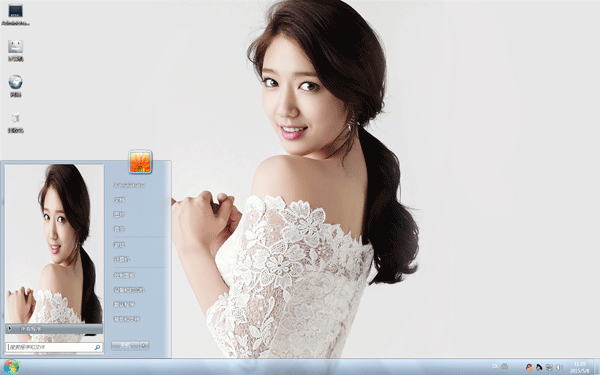Open Computer (计算机) in Start menu list
600x375 pixels.
[122, 259]
